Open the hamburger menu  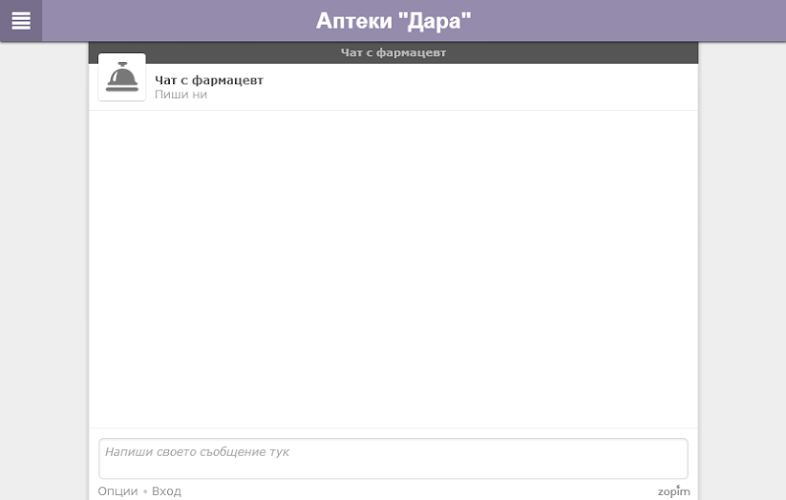tap(21, 21)
